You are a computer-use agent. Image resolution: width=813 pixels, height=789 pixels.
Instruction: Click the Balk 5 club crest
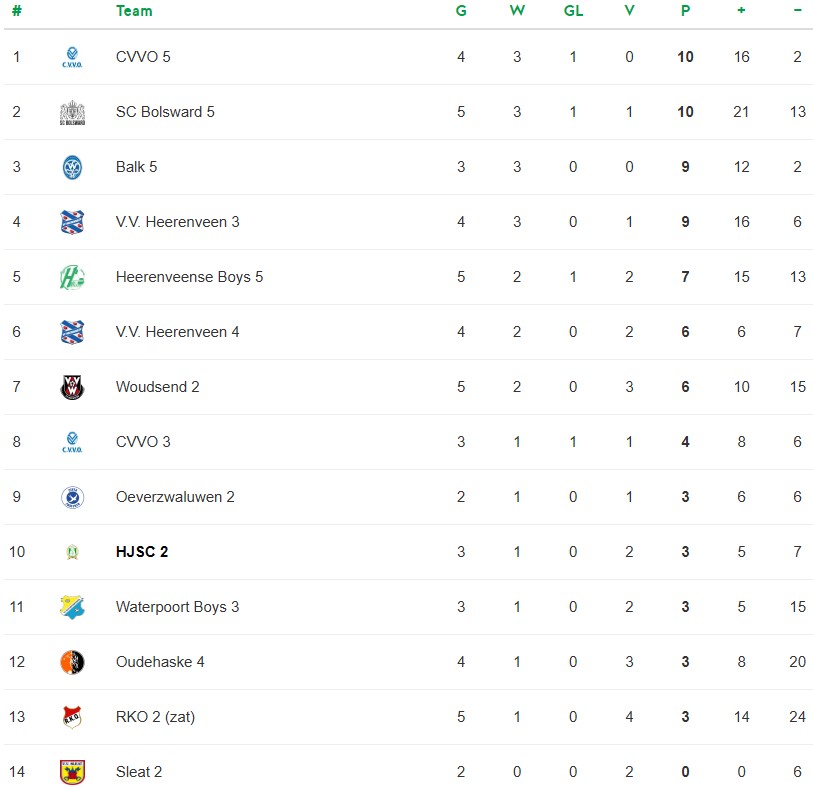coord(72,167)
